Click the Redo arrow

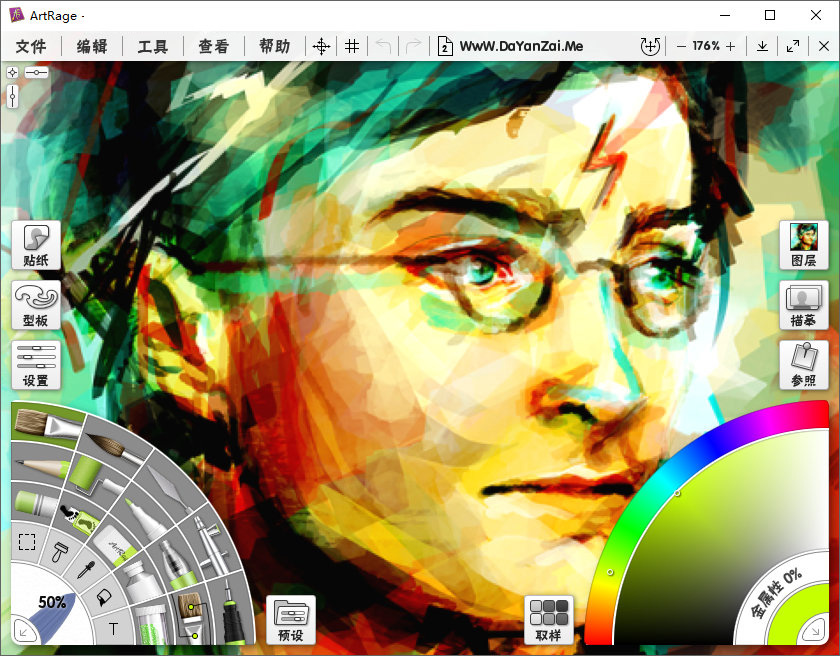(413, 47)
